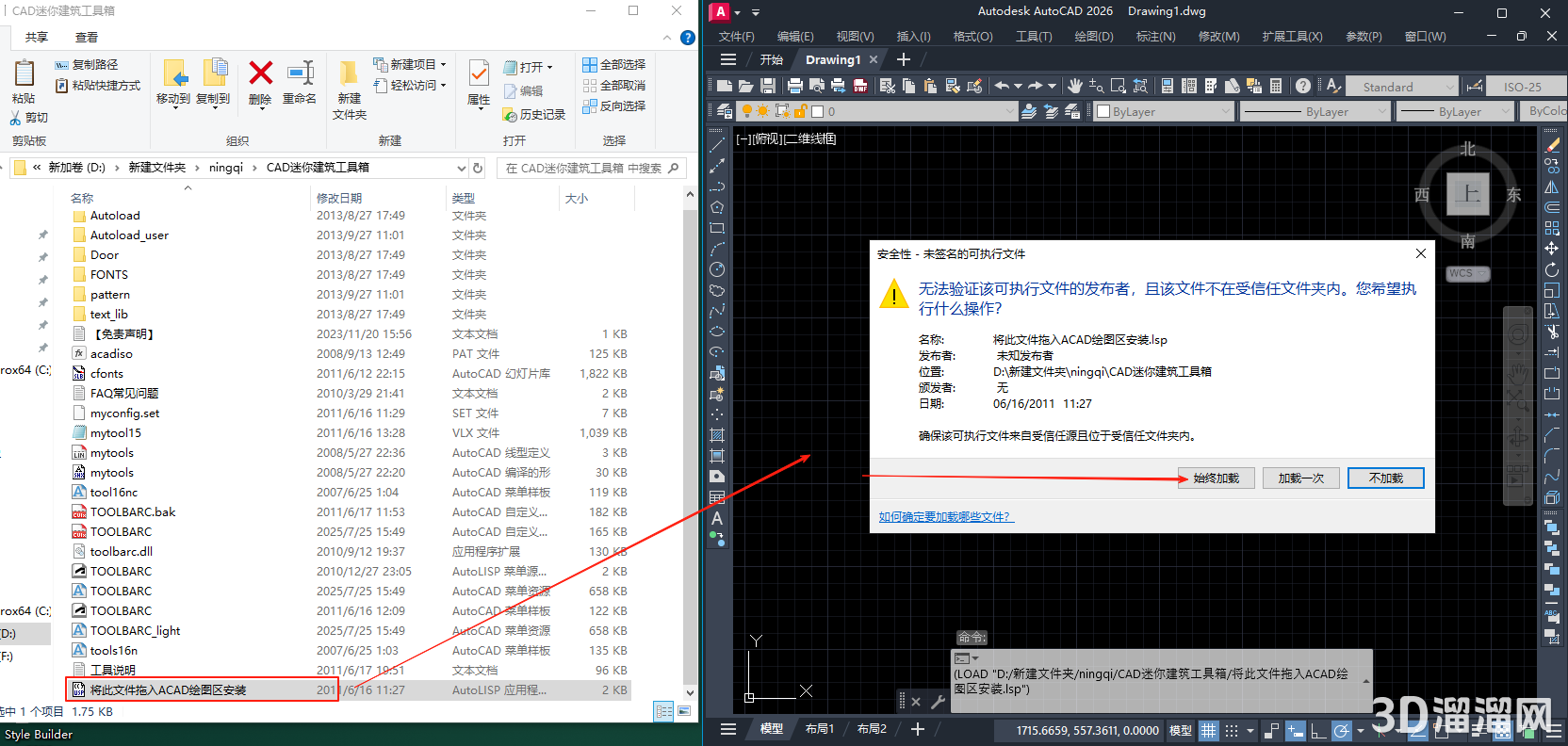Click the New drawing icon in AutoCAD toolbar
This screenshot has height=746, width=1568.
click(724, 86)
